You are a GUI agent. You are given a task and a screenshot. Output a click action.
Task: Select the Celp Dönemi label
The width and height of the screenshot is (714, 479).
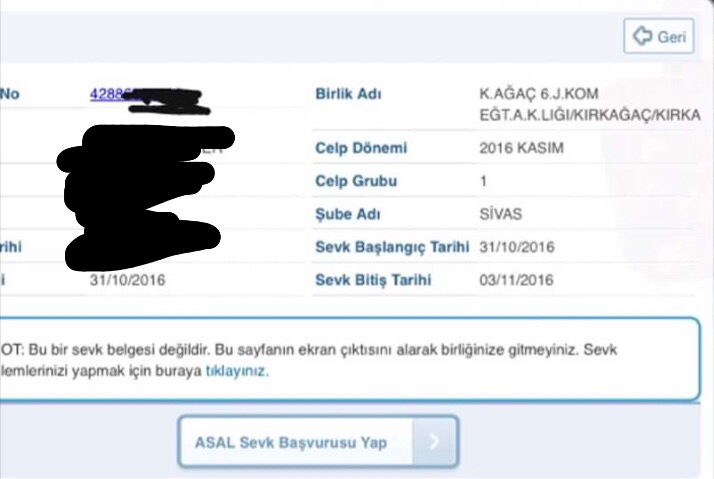pyautogui.click(x=361, y=148)
